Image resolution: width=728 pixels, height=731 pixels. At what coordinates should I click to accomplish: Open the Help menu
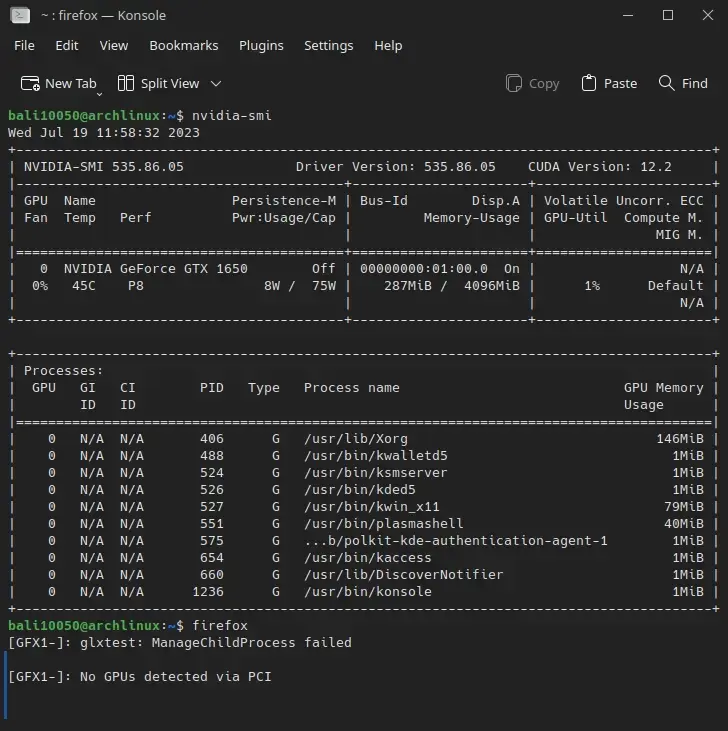point(388,46)
